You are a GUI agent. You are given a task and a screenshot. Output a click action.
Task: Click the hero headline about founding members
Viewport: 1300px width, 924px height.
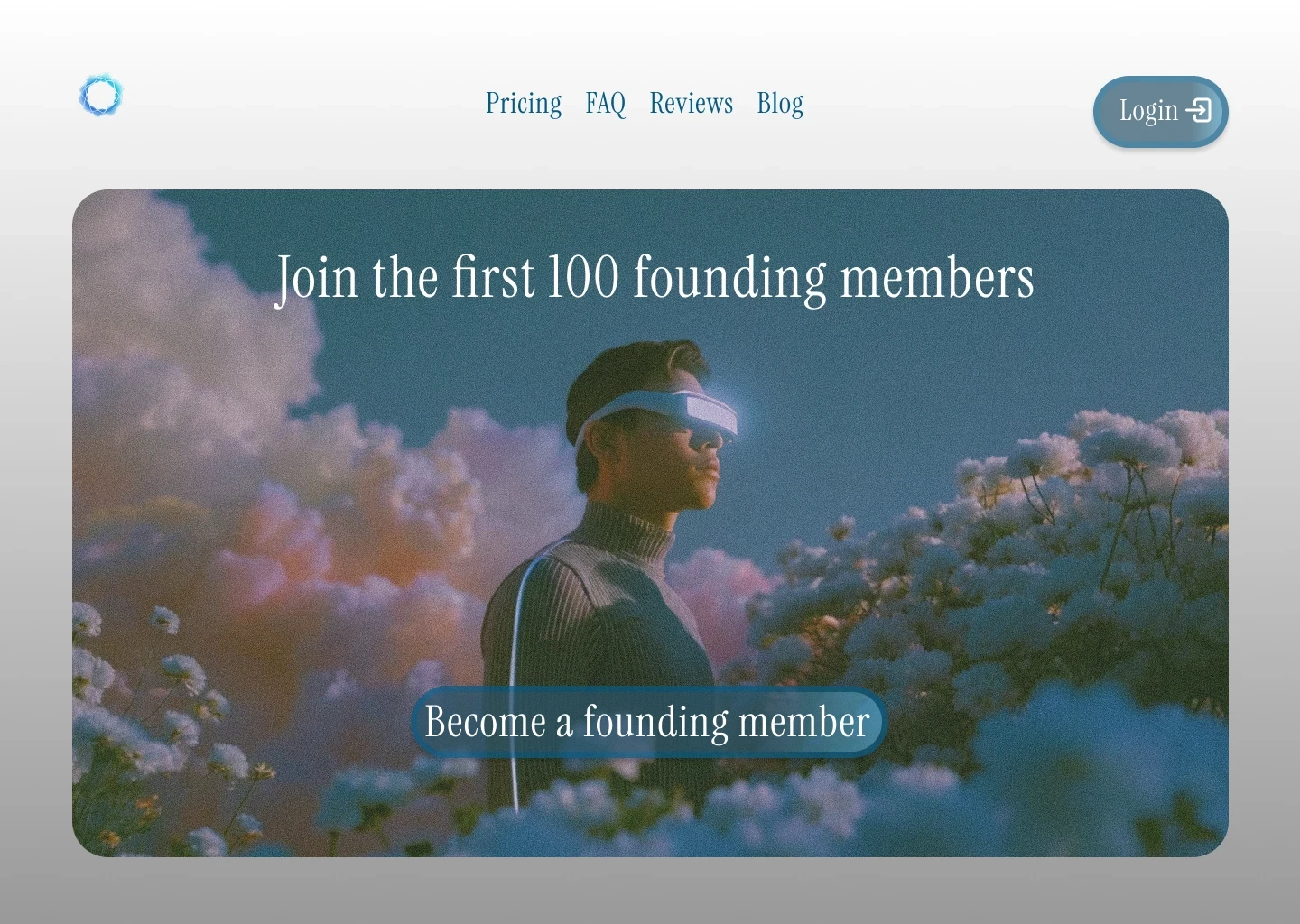point(654,277)
